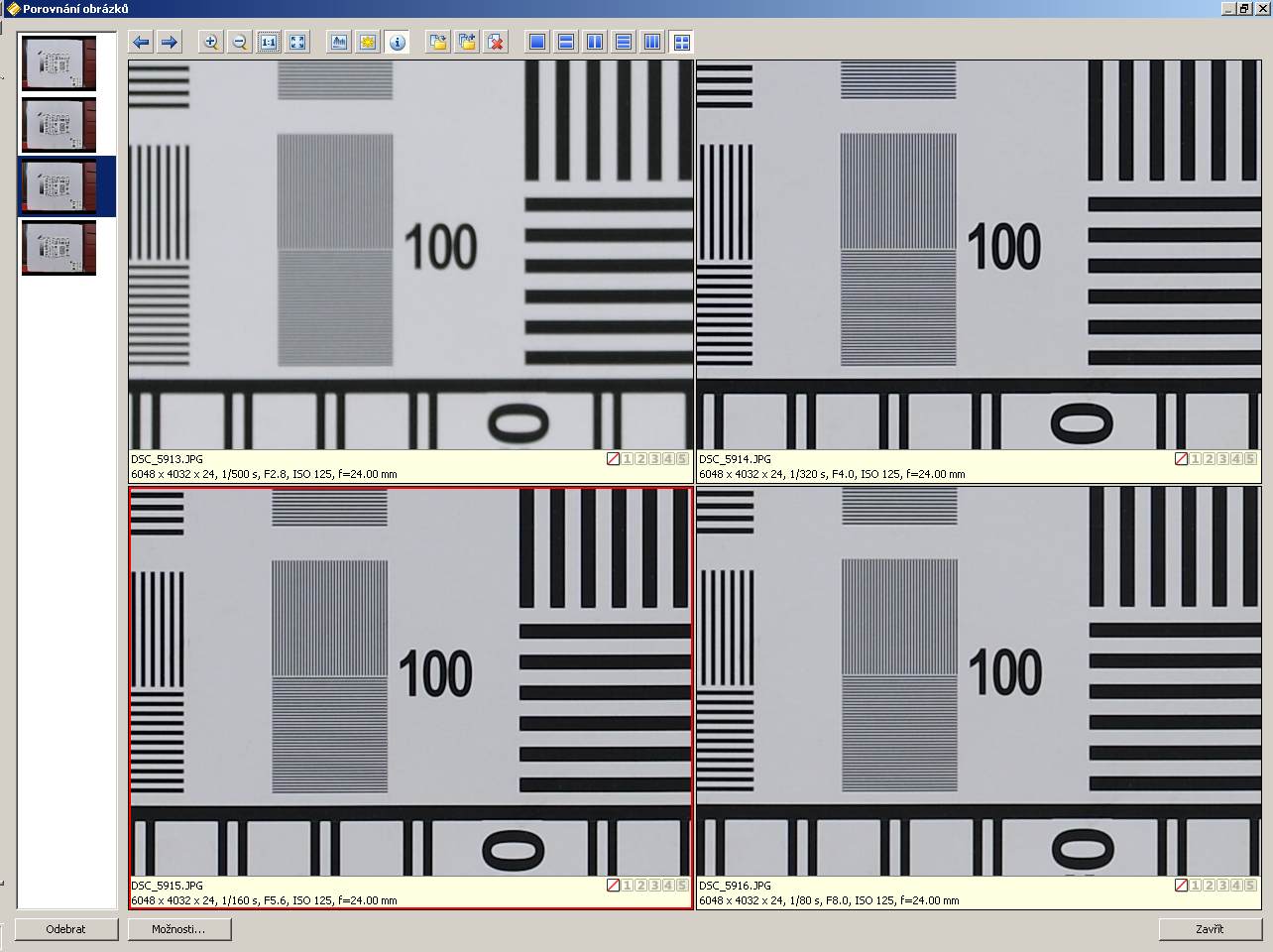
Task: Click the zoom out magnifier icon
Action: (x=239, y=42)
